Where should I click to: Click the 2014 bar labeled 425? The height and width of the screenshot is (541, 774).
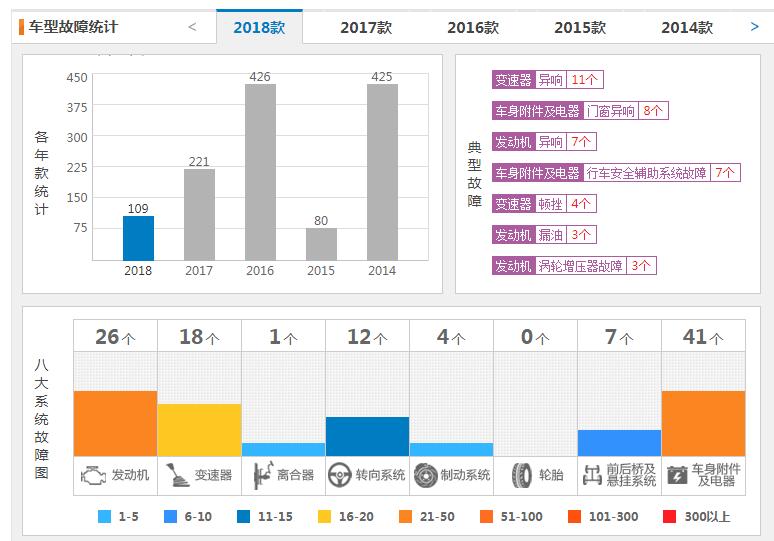(x=382, y=172)
